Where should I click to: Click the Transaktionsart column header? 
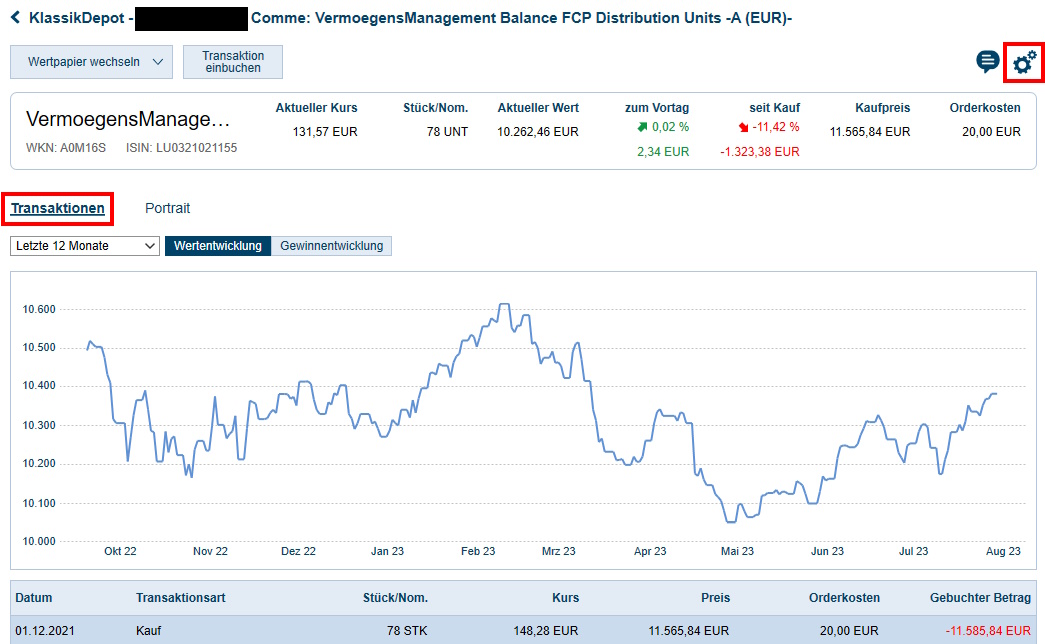(x=180, y=598)
